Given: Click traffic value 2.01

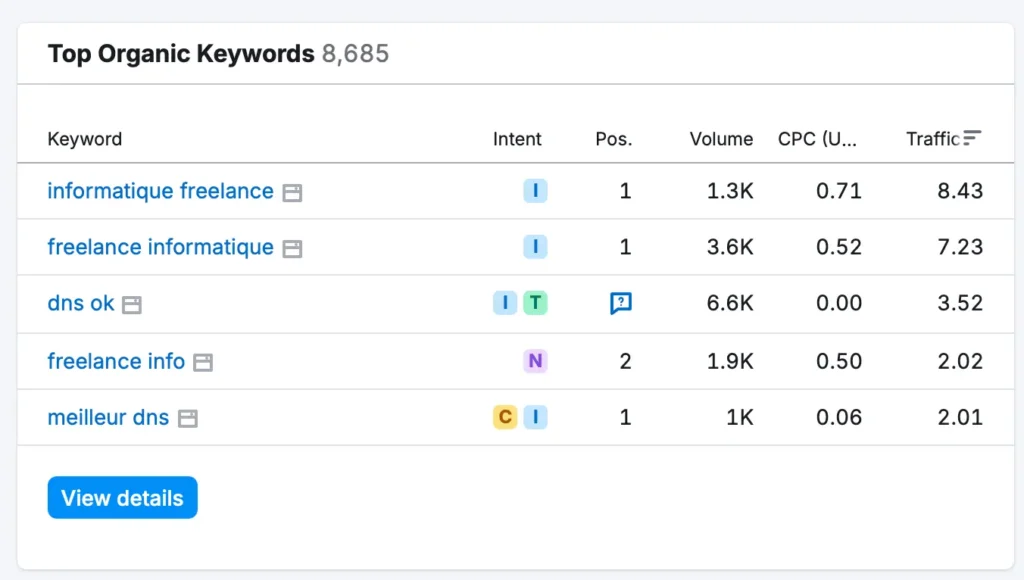Looking at the screenshot, I should 960,417.
